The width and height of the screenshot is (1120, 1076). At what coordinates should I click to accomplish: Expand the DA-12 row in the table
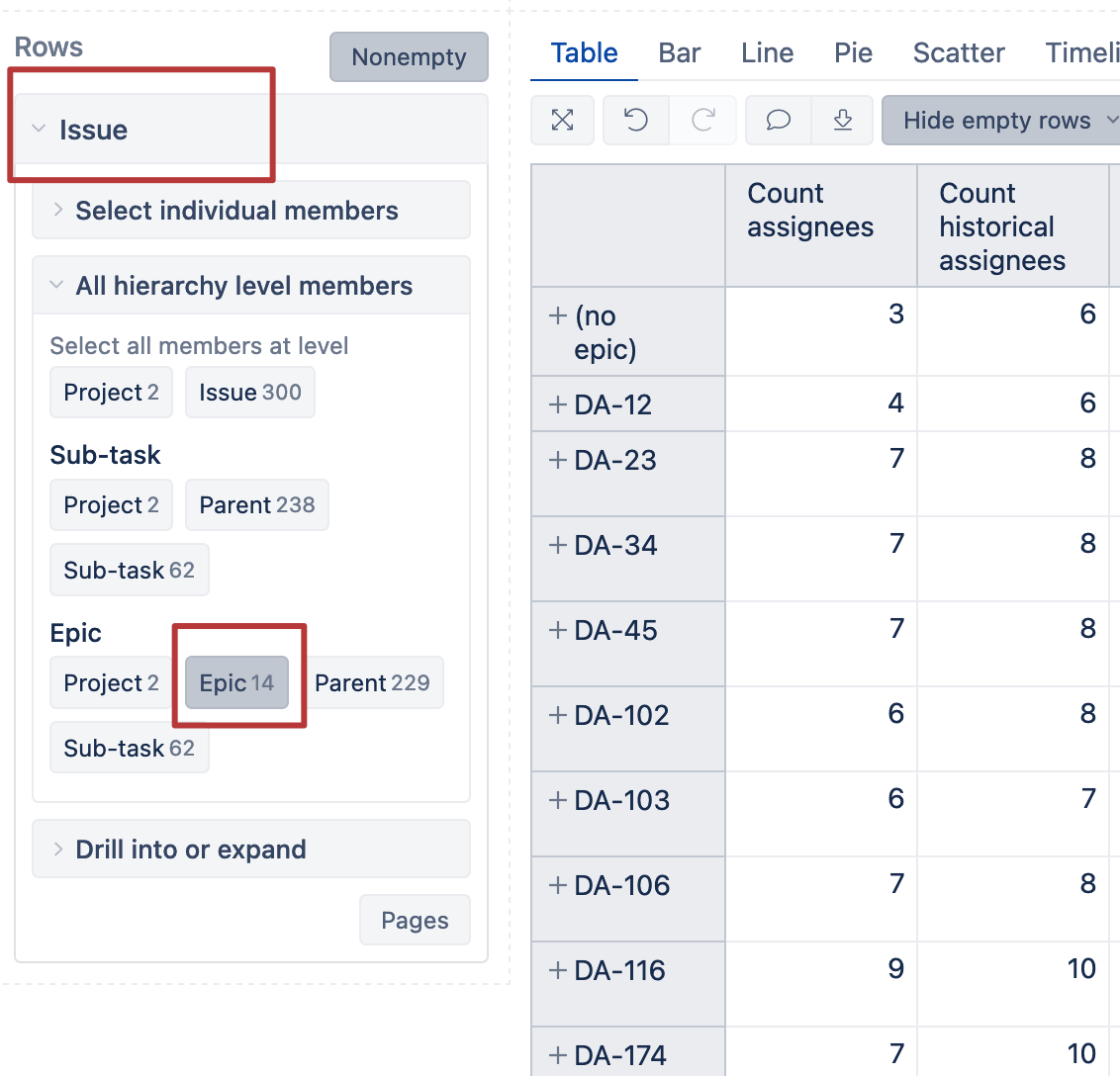pyautogui.click(x=560, y=403)
